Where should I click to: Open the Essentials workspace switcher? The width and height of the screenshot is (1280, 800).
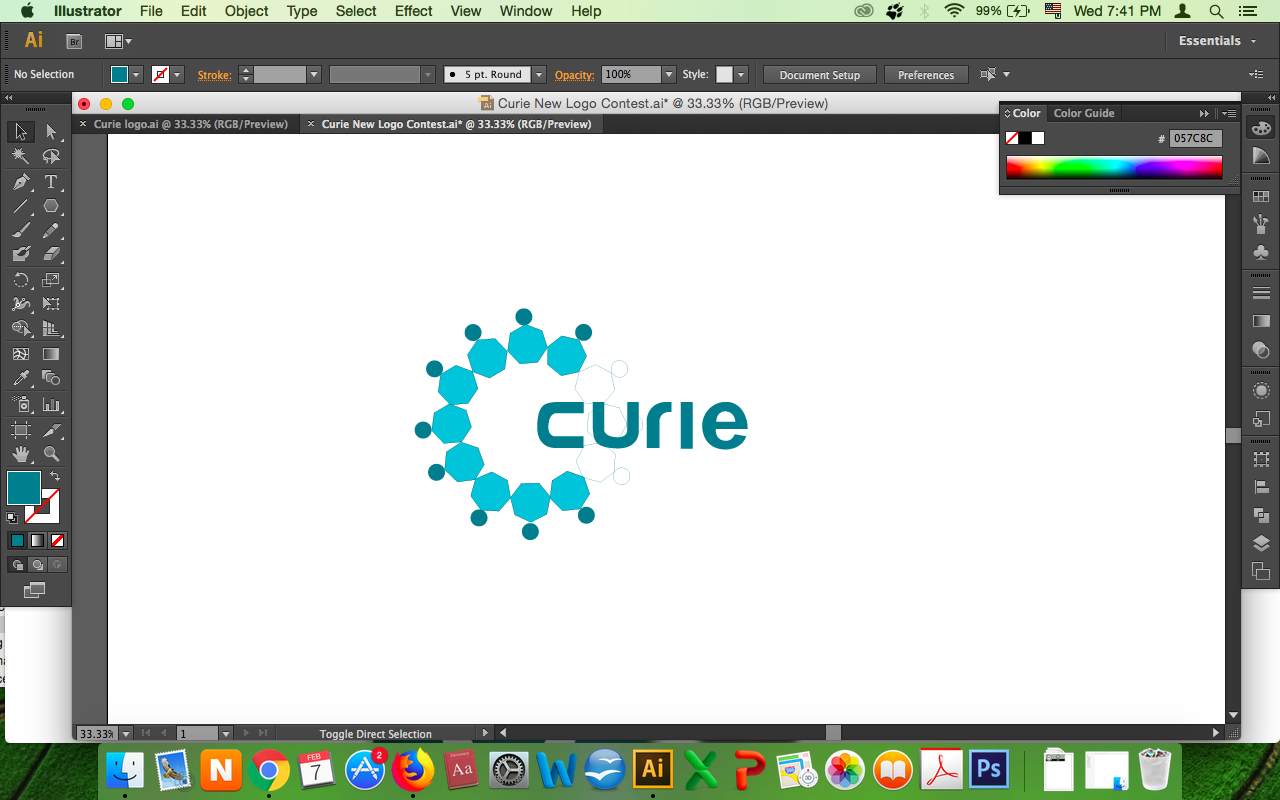tap(1216, 41)
